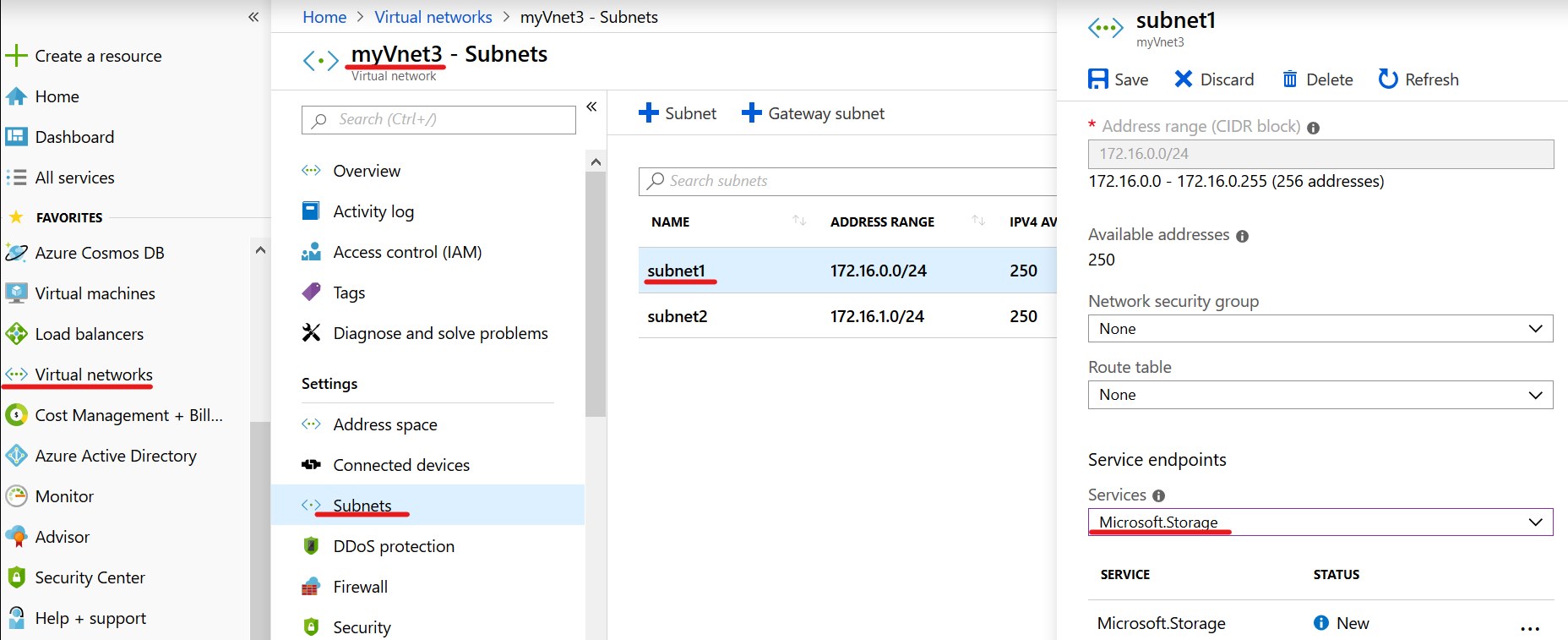The width and height of the screenshot is (1568, 640).
Task: Click the Search subnets field
Action: point(847,181)
